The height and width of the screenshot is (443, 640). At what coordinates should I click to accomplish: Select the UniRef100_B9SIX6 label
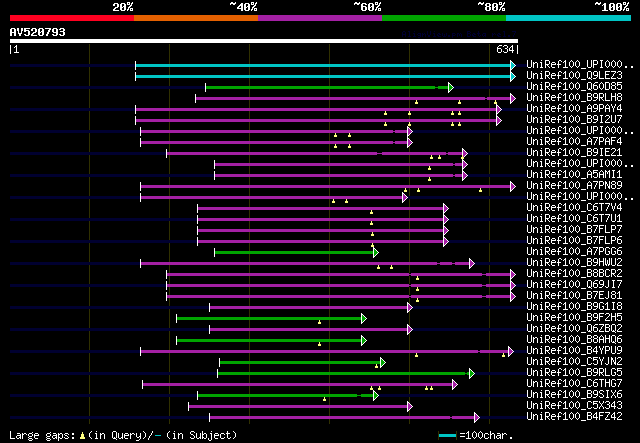574,395
